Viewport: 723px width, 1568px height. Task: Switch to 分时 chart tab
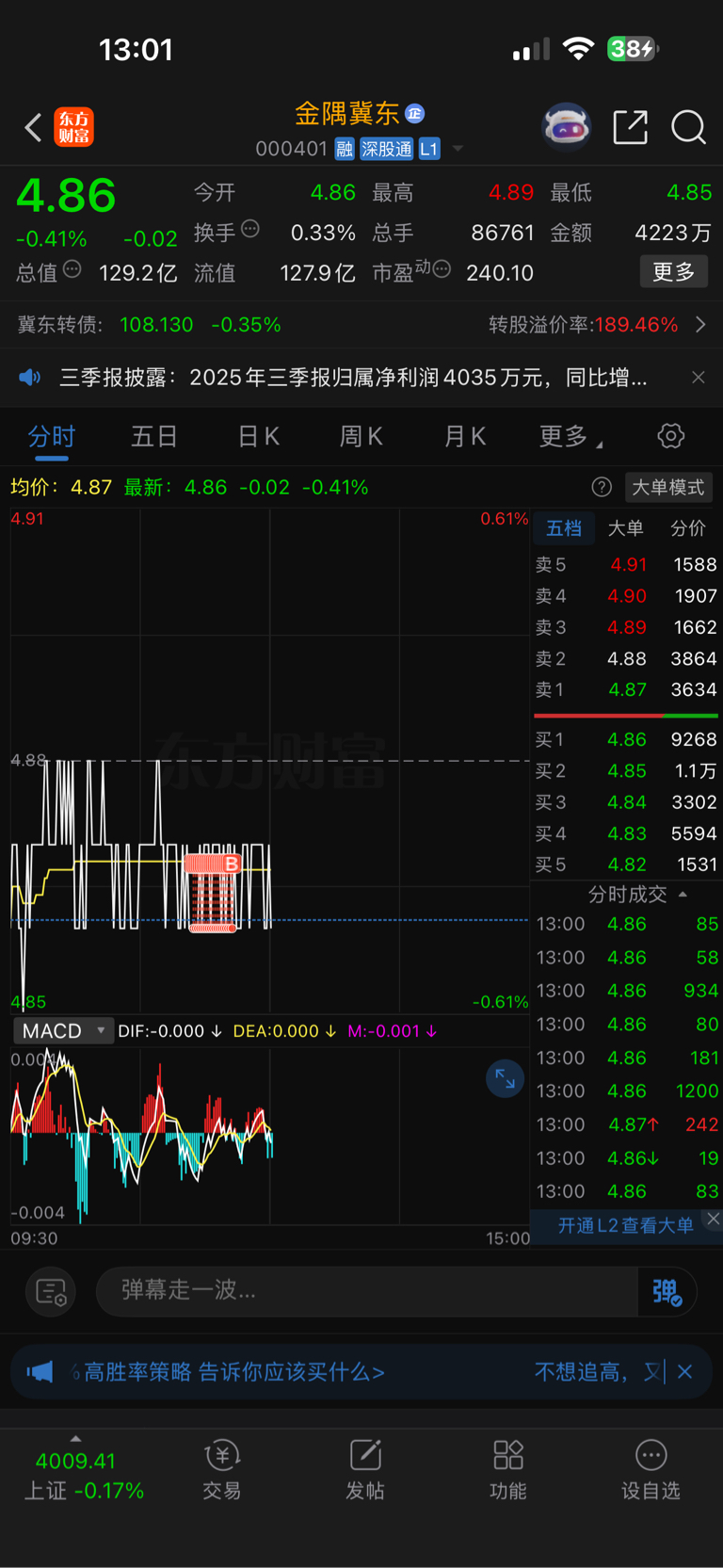pos(51,437)
